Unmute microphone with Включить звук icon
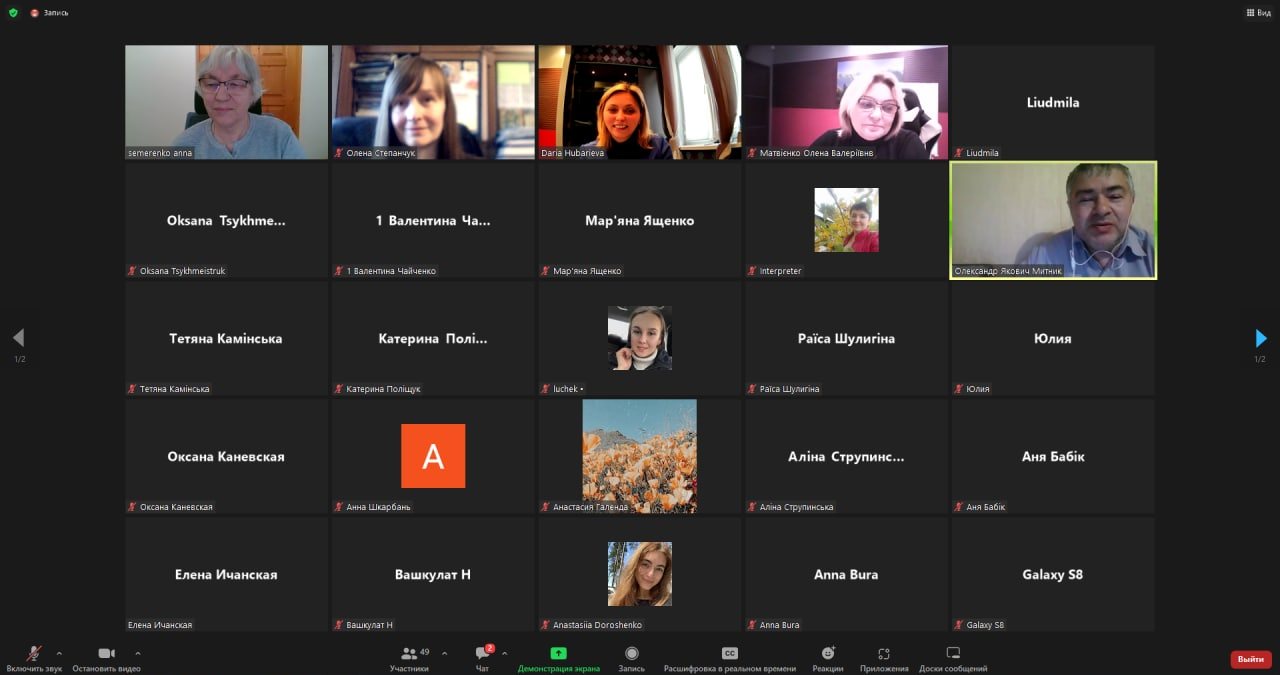 coord(33,654)
